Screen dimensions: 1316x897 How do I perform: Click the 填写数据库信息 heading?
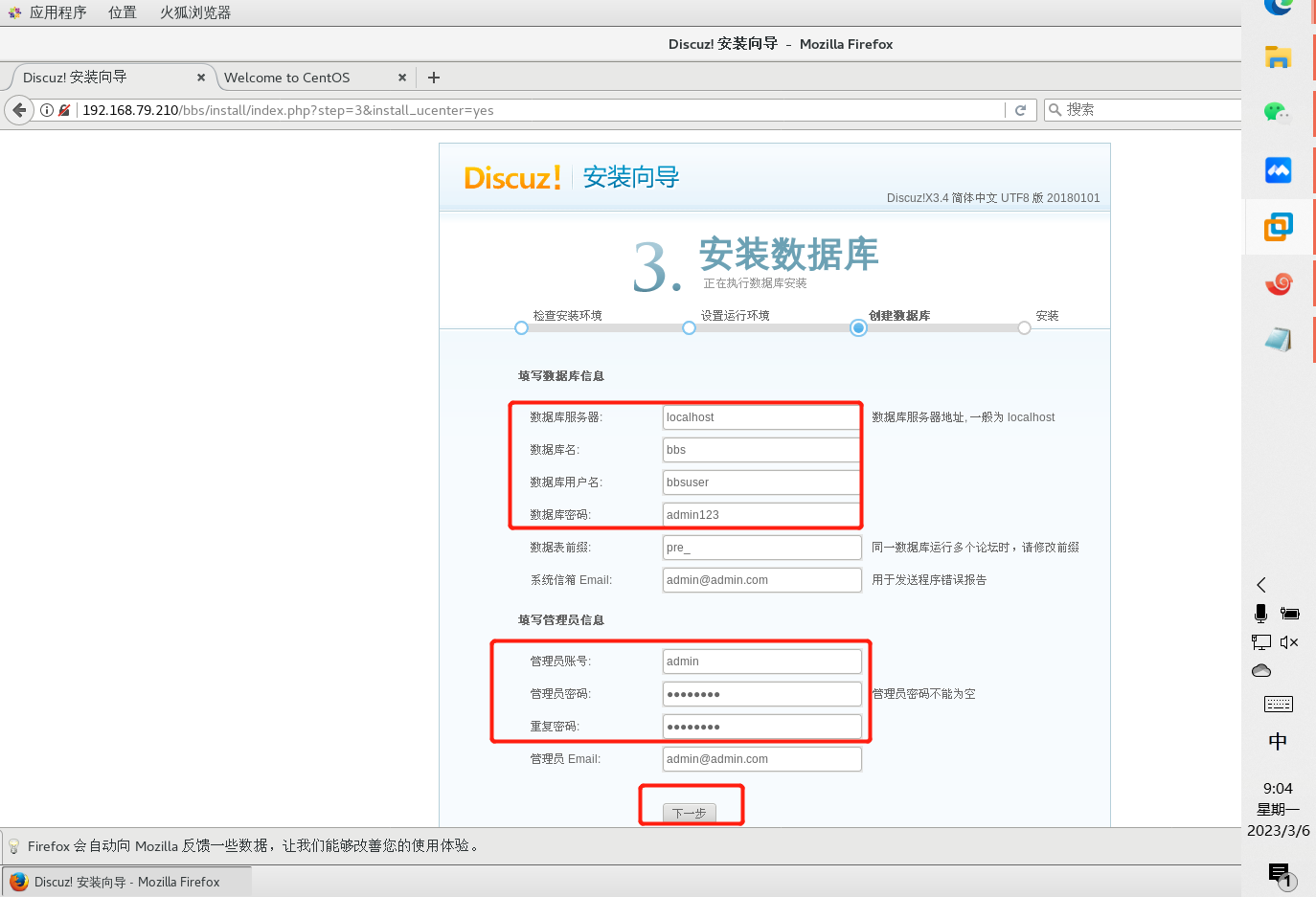561,376
